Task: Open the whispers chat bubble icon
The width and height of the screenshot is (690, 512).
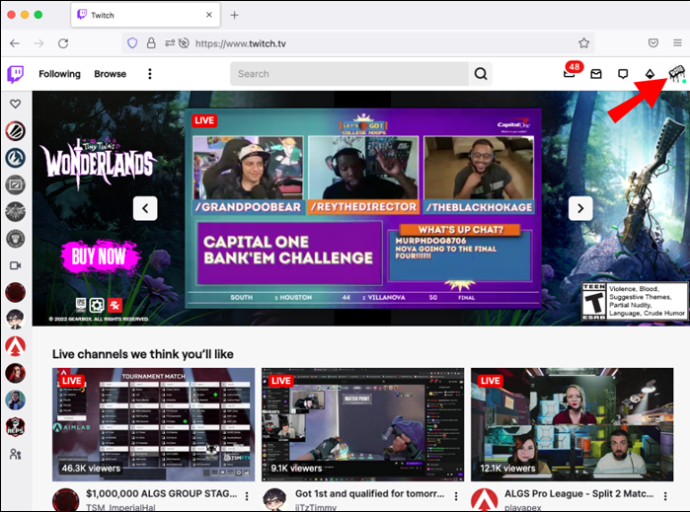Action: pyautogui.click(x=623, y=74)
